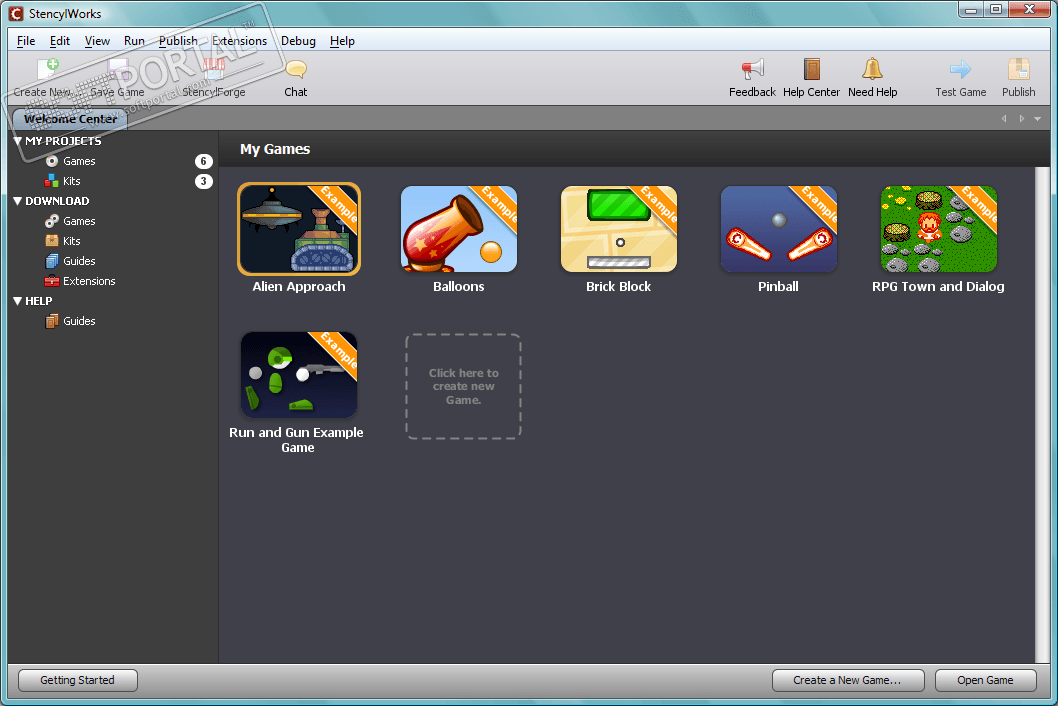The height and width of the screenshot is (706, 1058).
Task: Click the games panel vertical scrollbar
Action: [1042, 414]
